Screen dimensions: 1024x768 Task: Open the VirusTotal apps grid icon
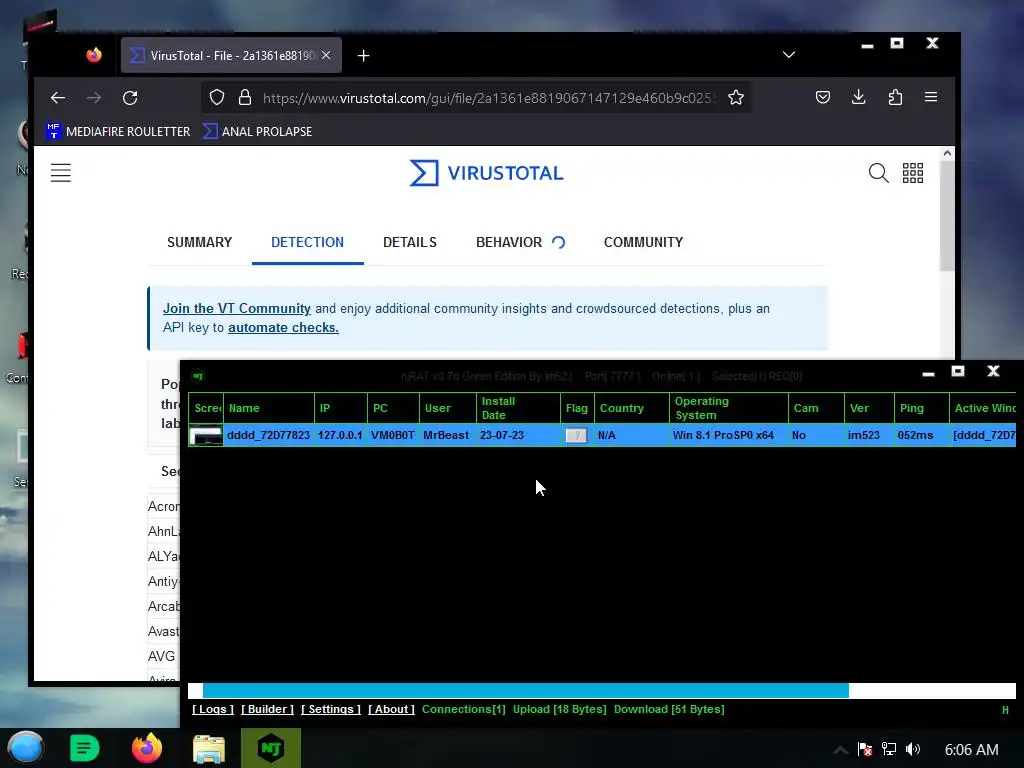913,173
